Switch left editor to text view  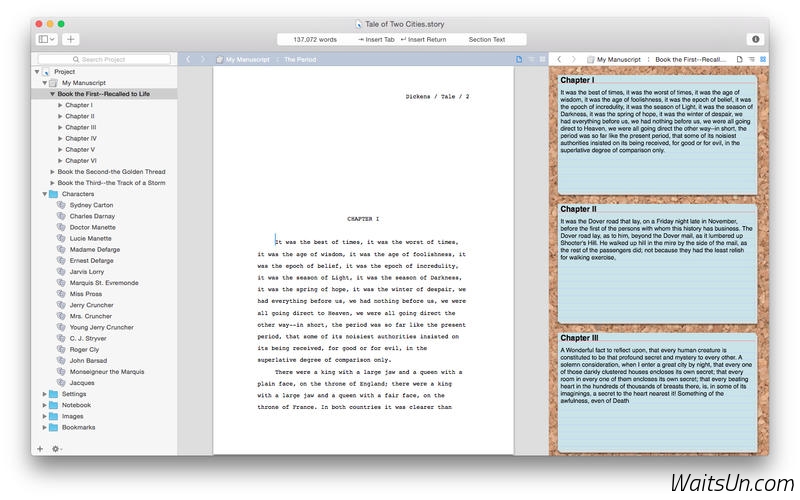(x=519, y=59)
